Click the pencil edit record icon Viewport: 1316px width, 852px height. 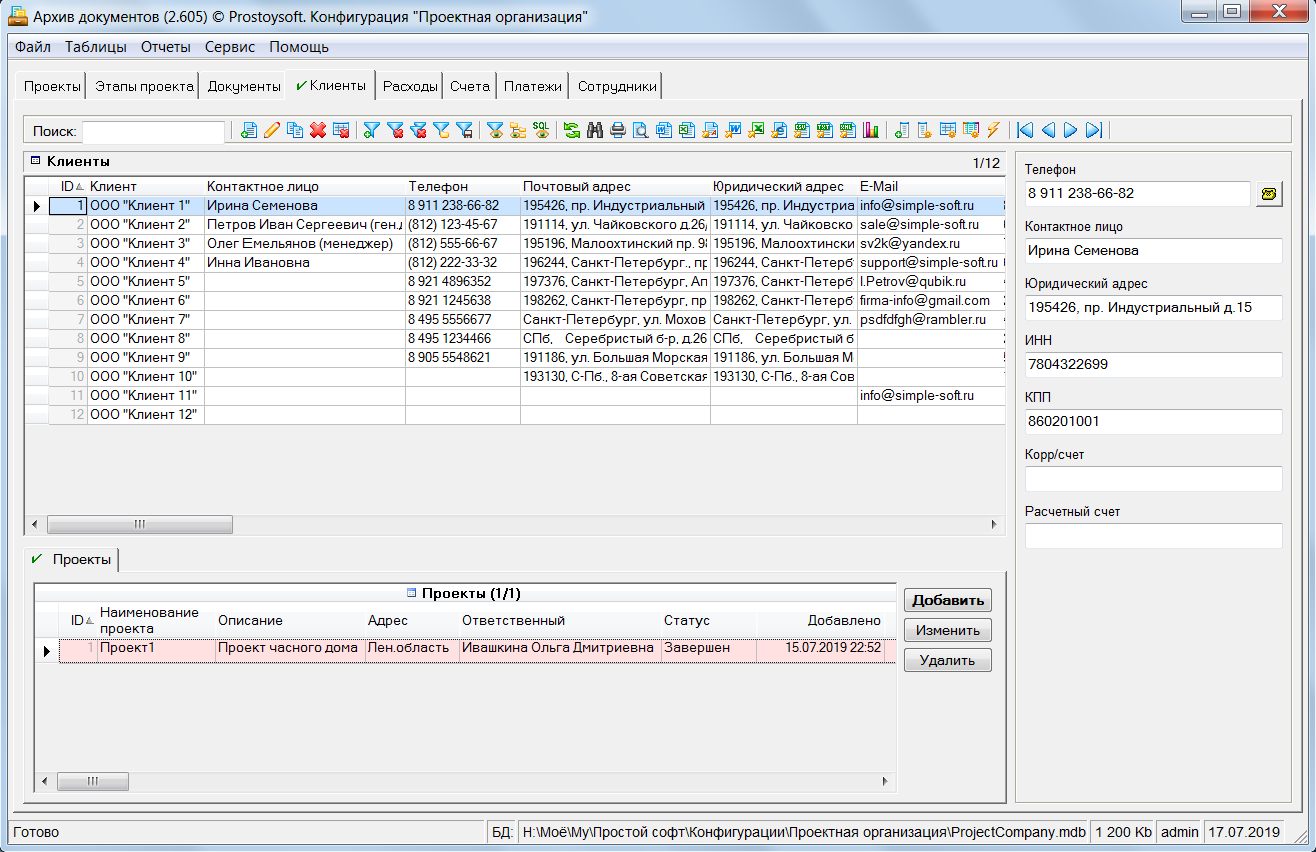tap(272, 130)
